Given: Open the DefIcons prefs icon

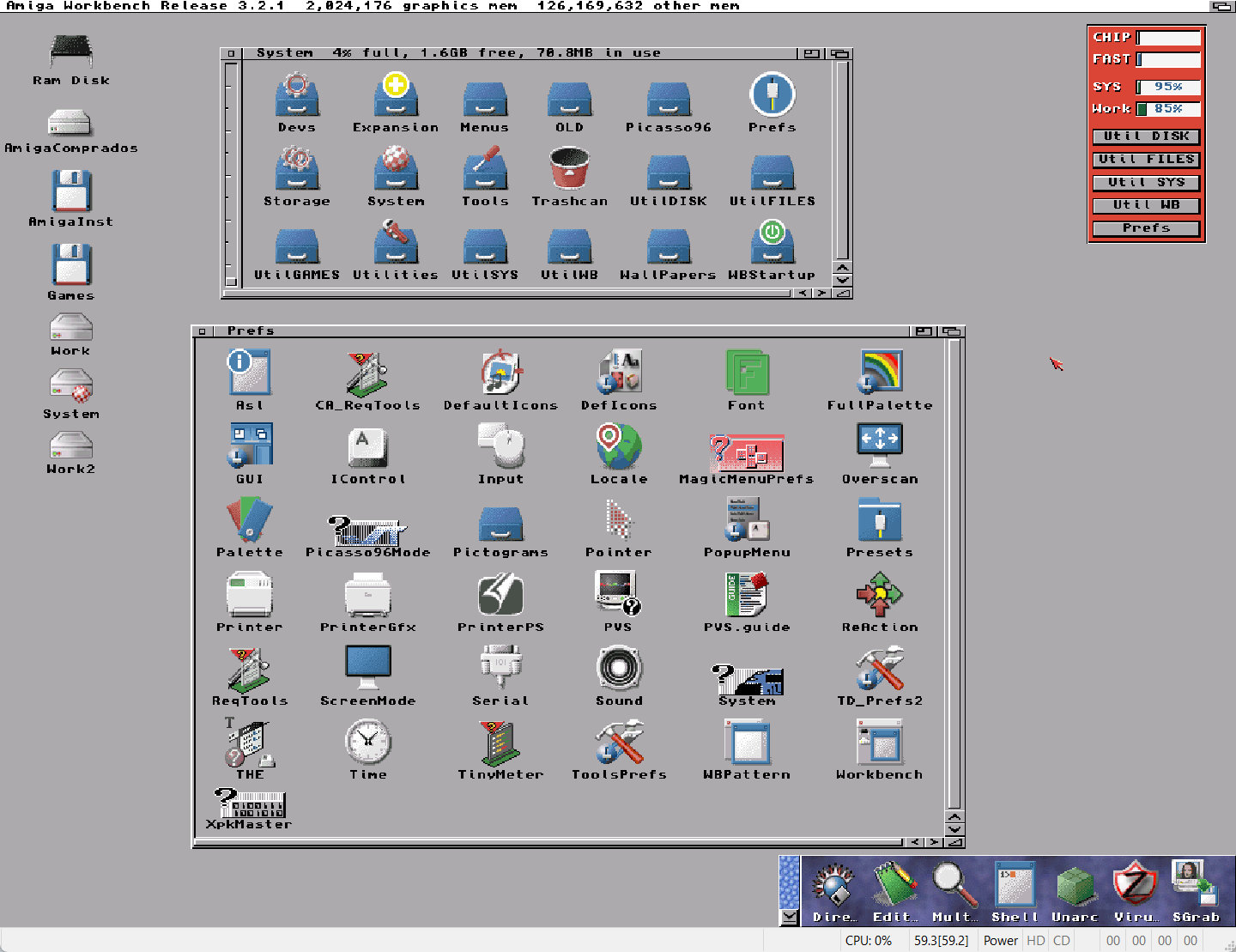Looking at the screenshot, I should pos(619,373).
